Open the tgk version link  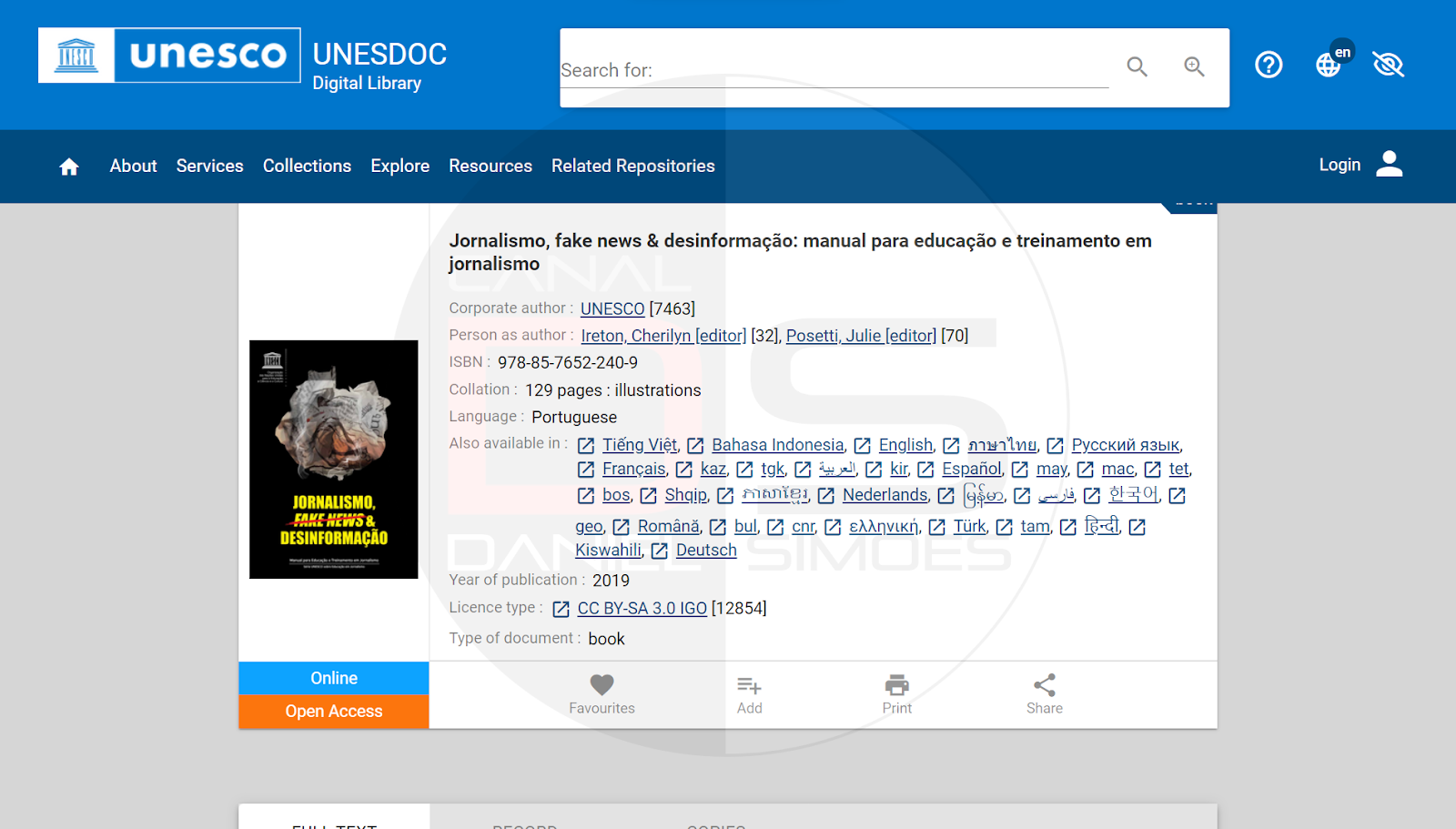point(773,469)
